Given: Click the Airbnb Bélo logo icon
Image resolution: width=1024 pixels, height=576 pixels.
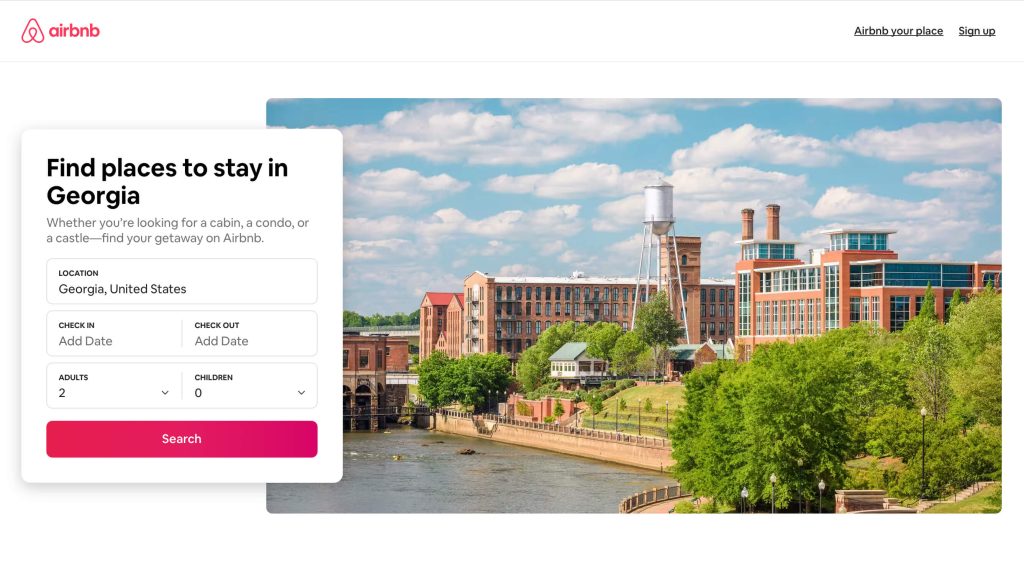Looking at the screenshot, I should pyautogui.click(x=33, y=31).
